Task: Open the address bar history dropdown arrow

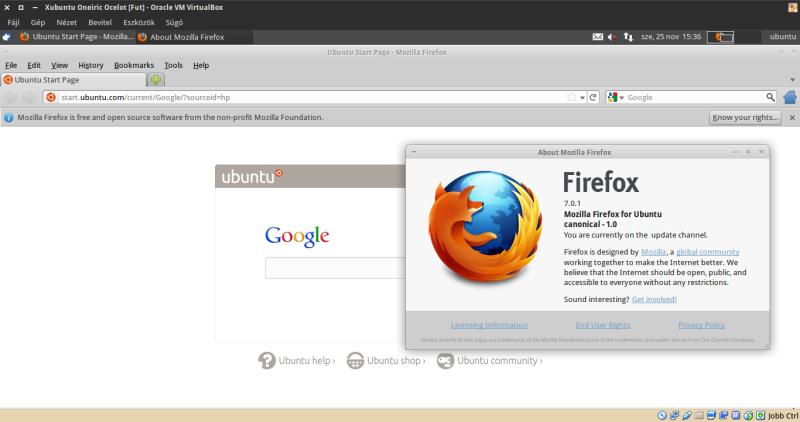Action: 582,97
